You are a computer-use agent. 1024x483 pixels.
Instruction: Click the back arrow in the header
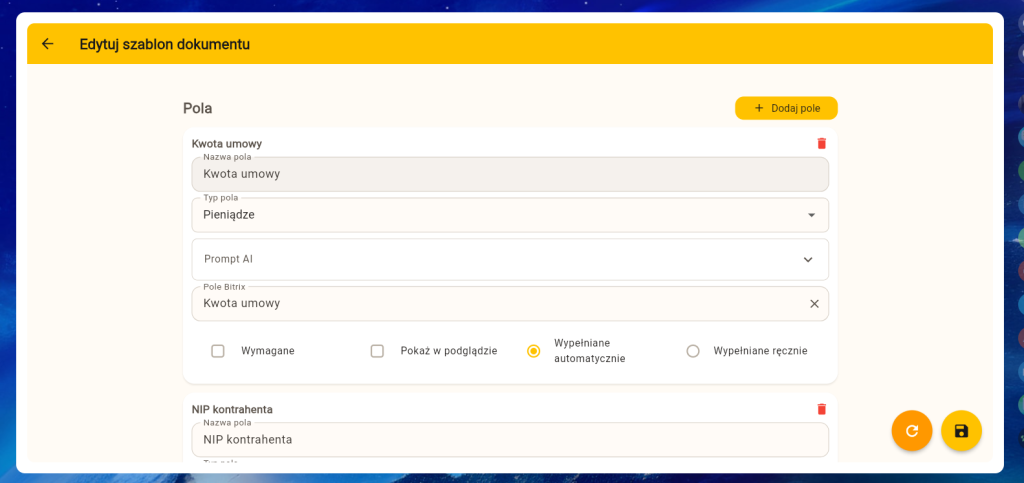point(47,44)
